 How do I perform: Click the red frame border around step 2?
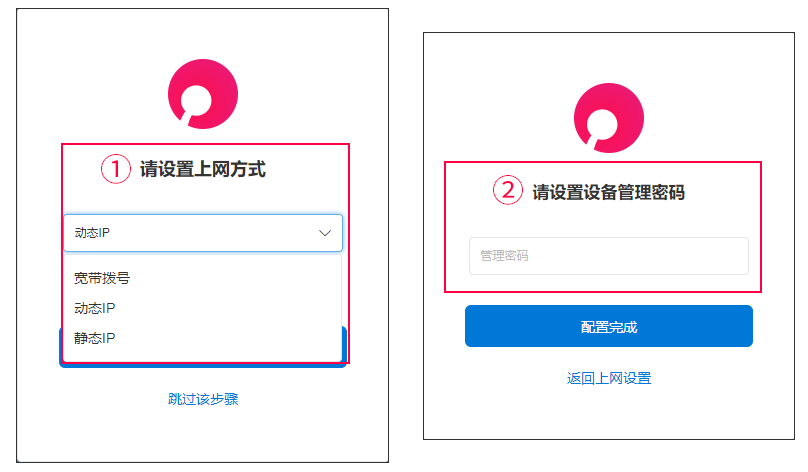tap(603, 162)
